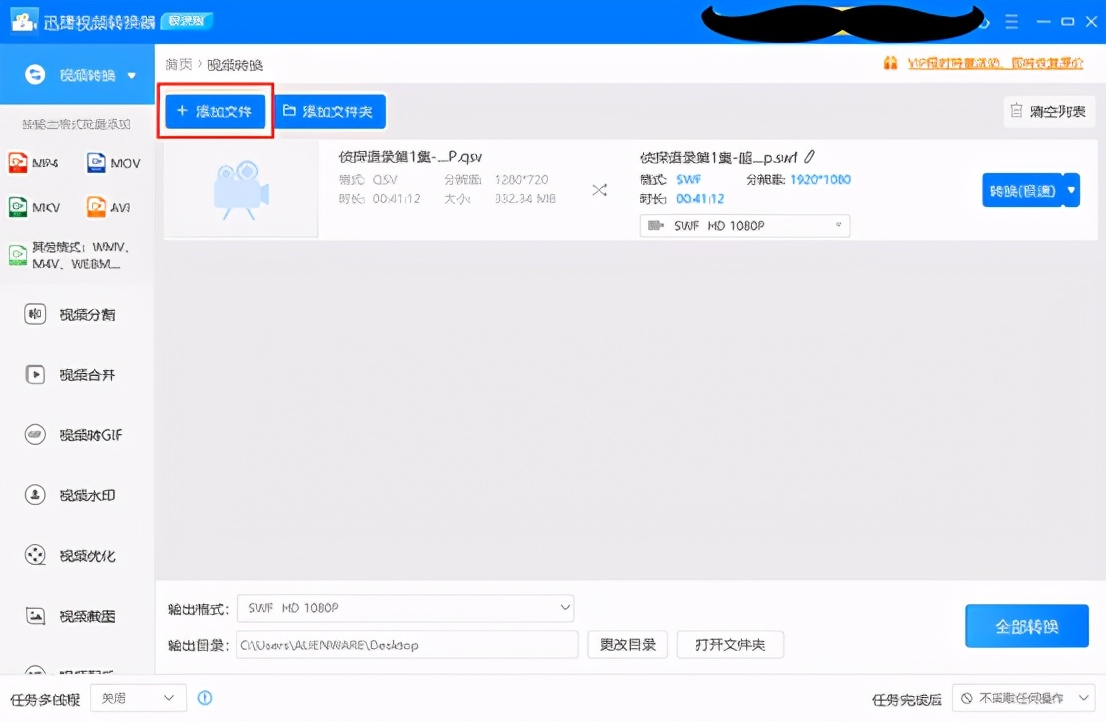1106x722 pixels.
Task: Click the blue 00:41:12 output duration
Action: click(x=700, y=199)
